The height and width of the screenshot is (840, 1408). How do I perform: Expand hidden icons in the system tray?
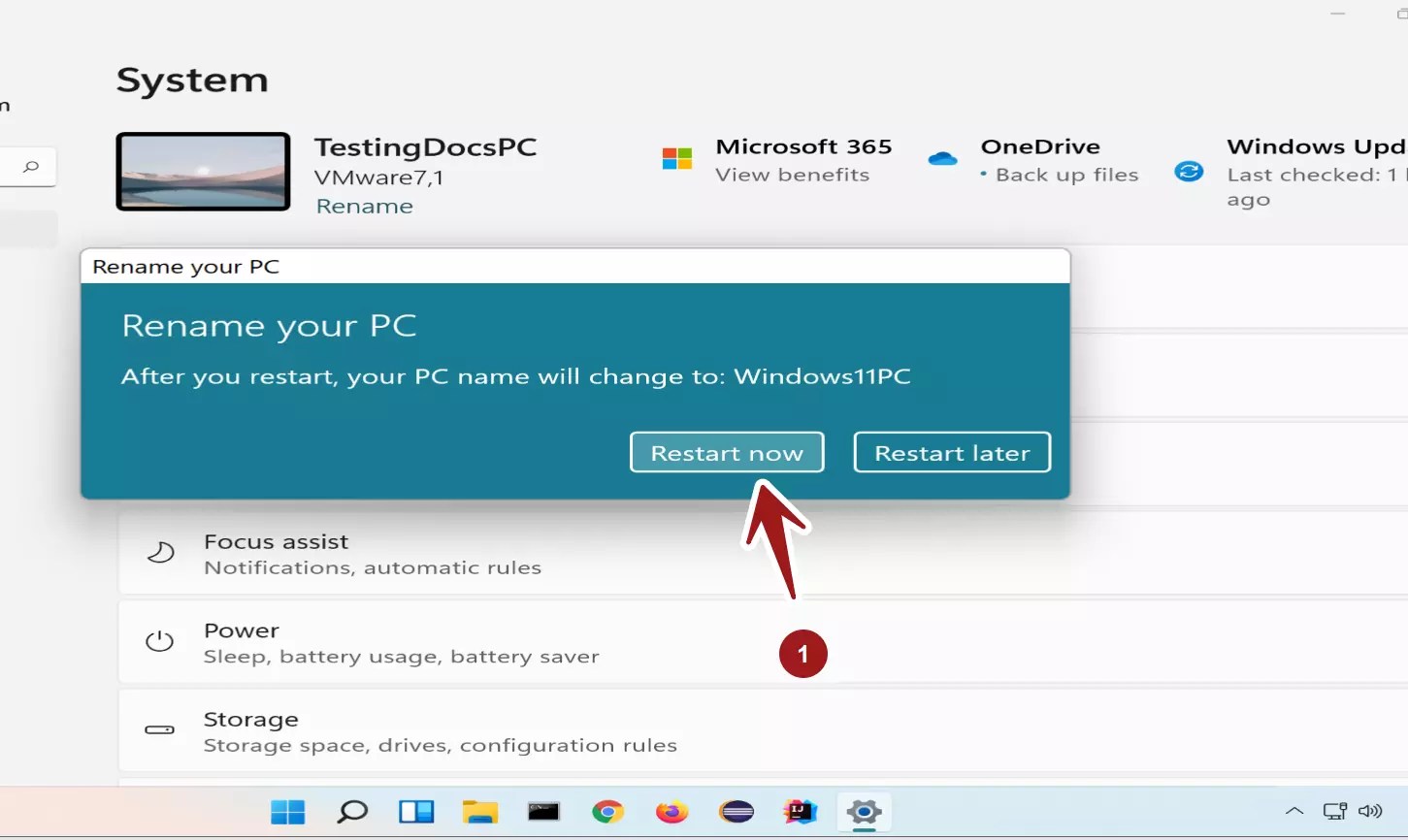1294,812
